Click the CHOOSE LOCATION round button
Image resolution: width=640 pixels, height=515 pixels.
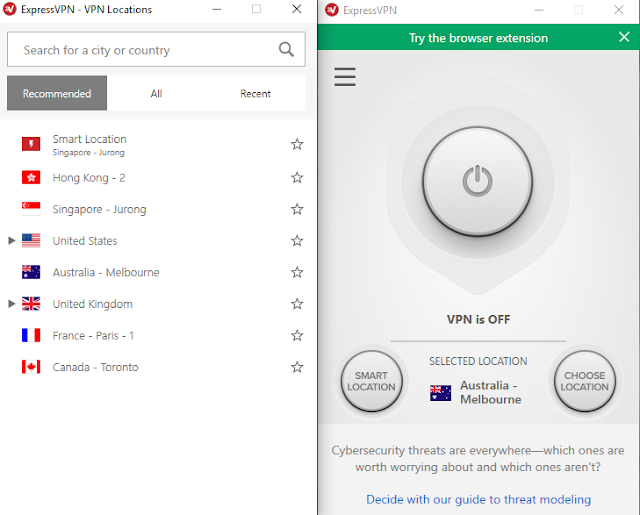tap(584, 381)
